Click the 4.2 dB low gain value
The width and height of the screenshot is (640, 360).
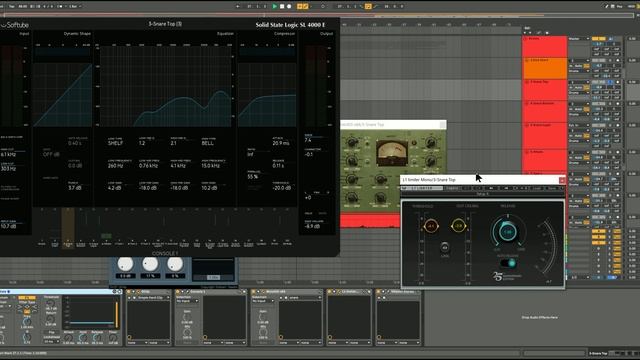(115, 188)
